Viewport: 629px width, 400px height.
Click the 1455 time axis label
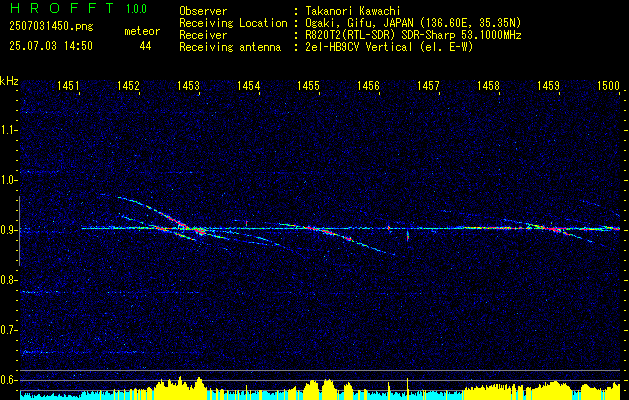308,85
